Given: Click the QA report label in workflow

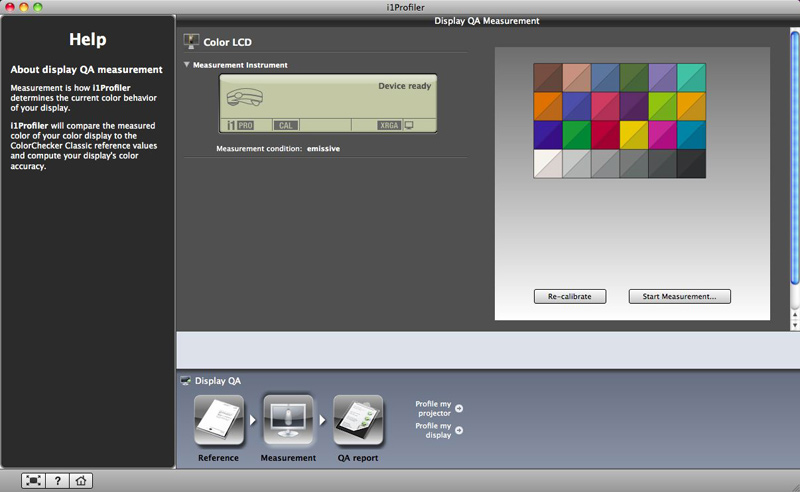Looking at the screenshot, I should [x=358, y=458].
